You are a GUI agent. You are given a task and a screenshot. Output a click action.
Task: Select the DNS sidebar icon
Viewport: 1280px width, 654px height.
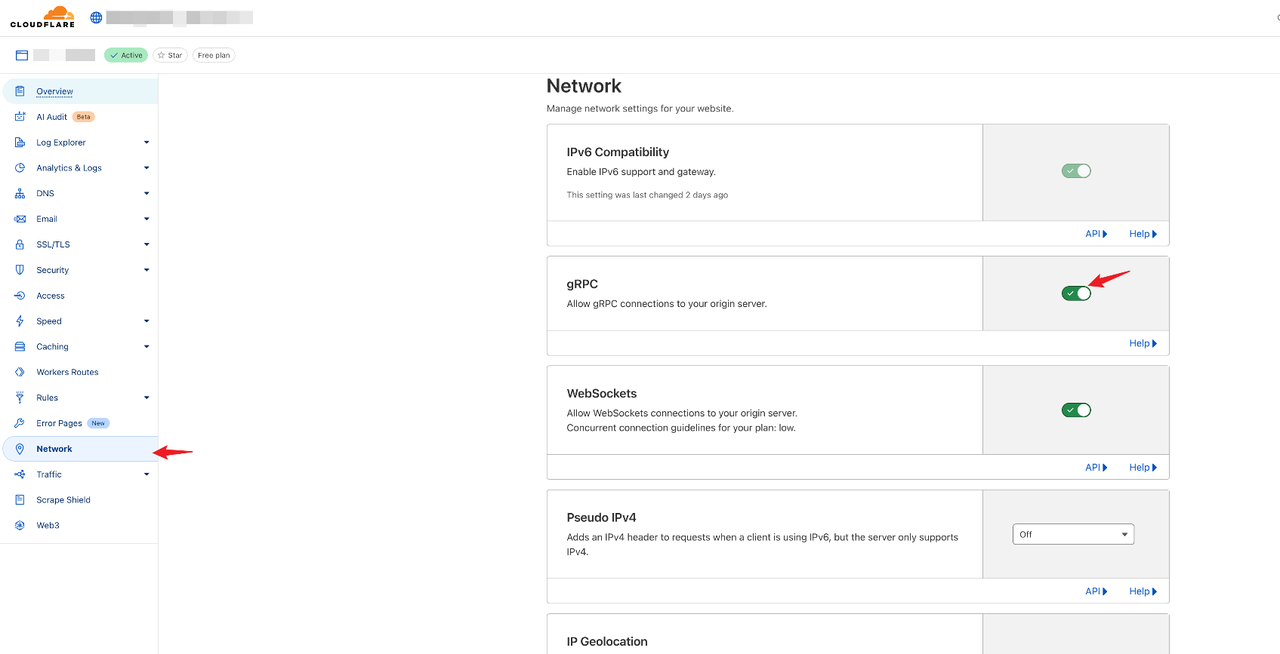pyautogui.click(x=20, y=192)
